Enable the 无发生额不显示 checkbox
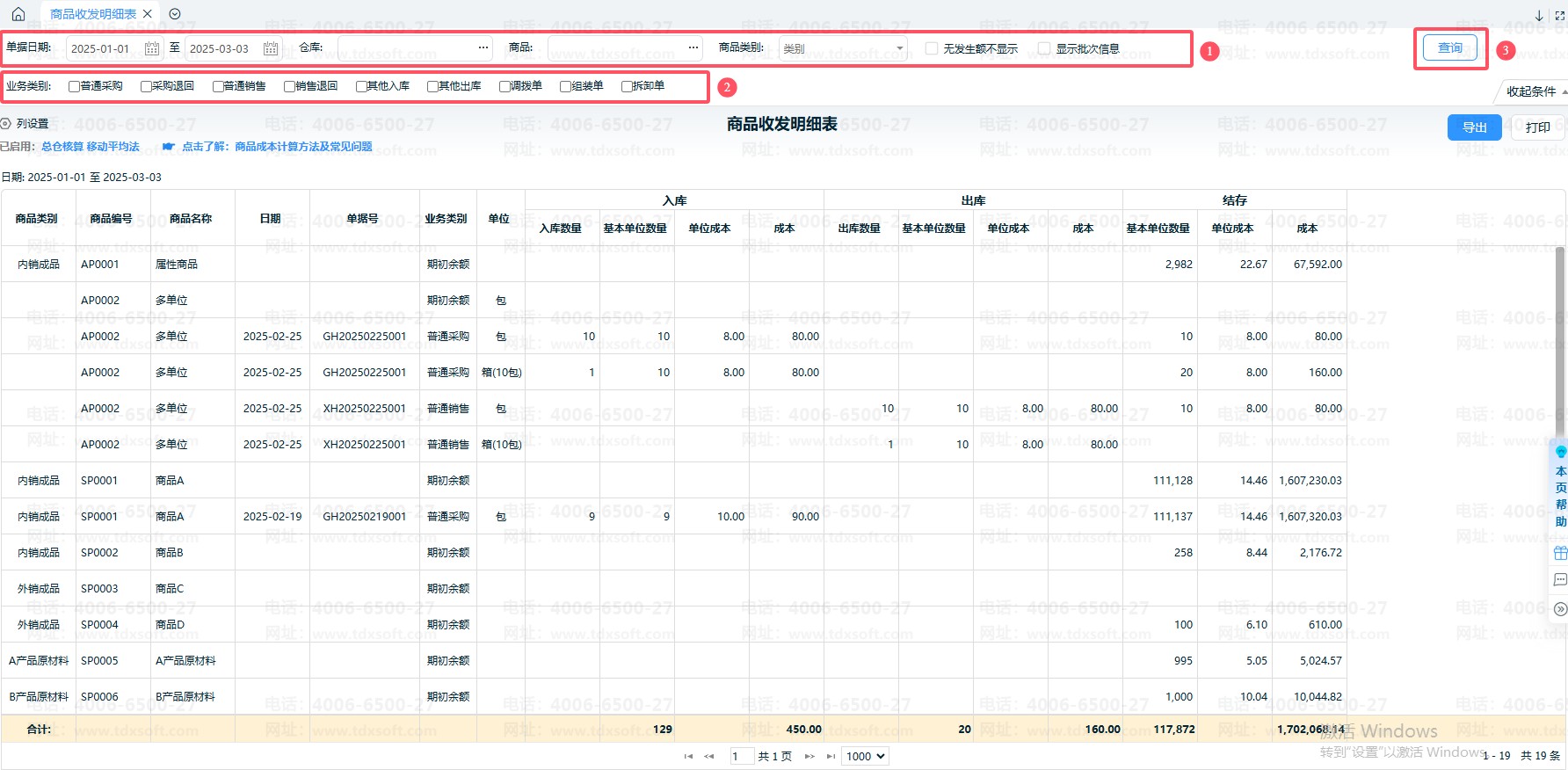1568x770 pixels. 932,48
